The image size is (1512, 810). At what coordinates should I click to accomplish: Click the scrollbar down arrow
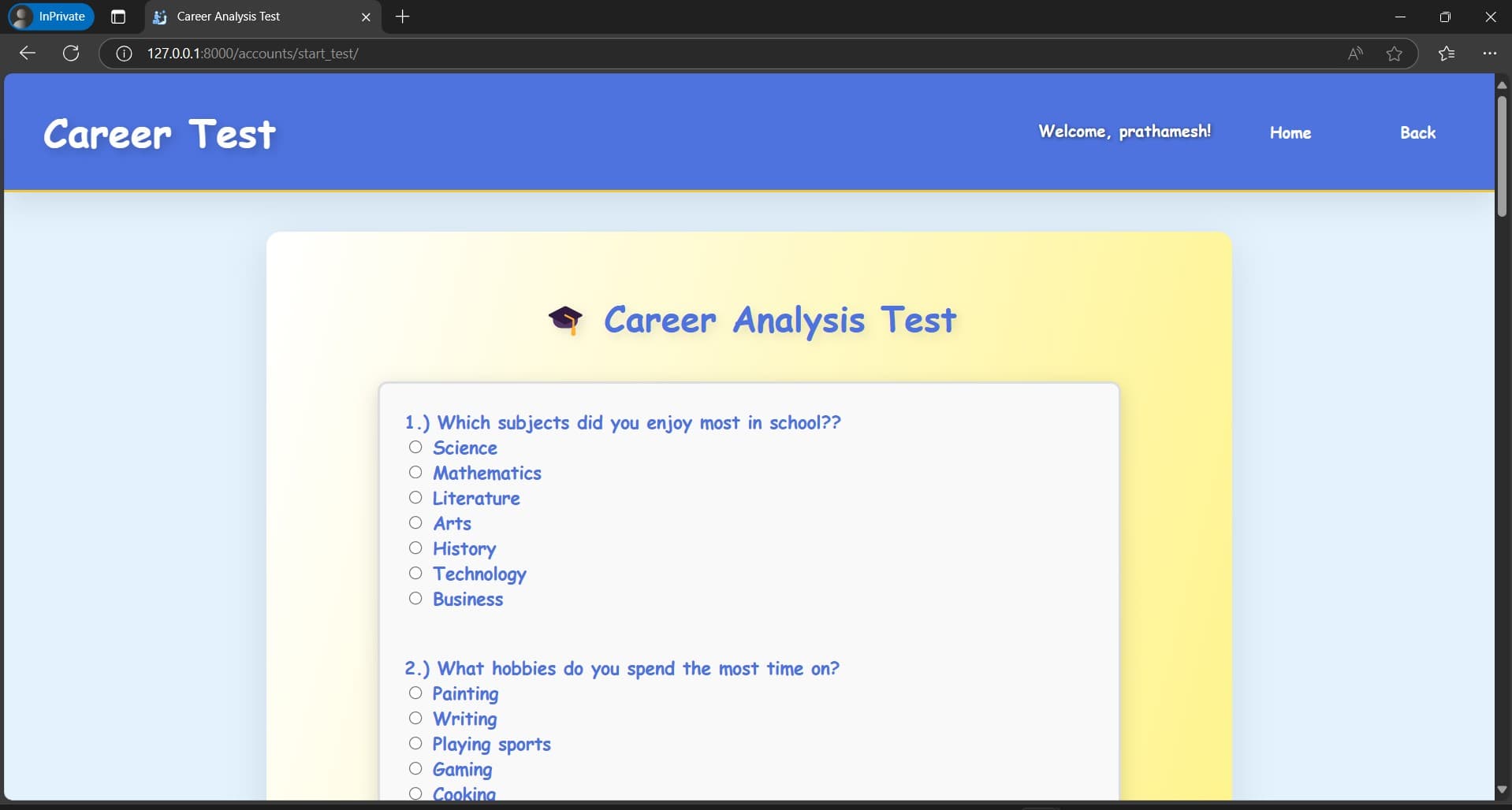point(1502,790)
